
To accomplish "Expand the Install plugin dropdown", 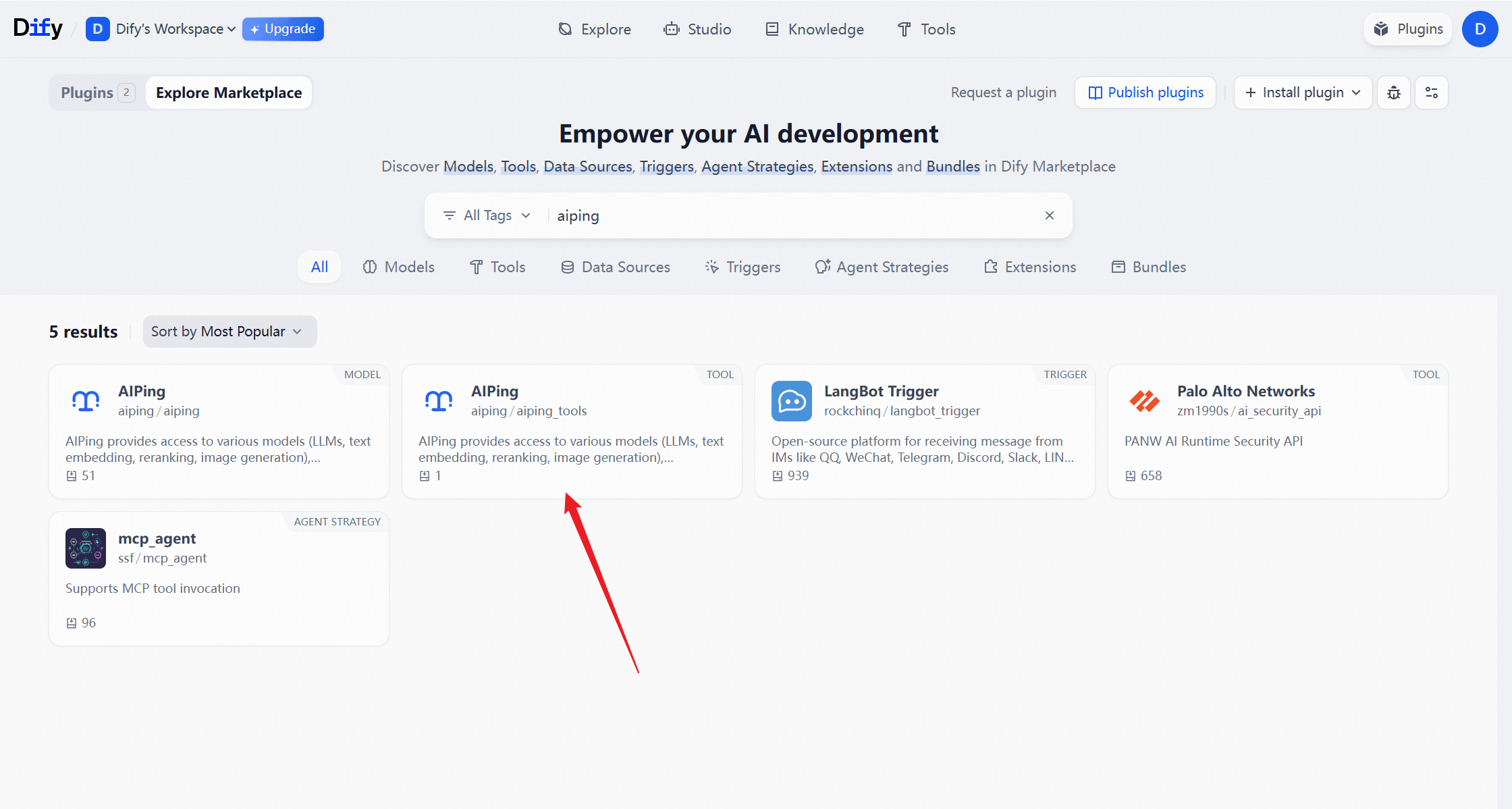I will (1302, 93).
